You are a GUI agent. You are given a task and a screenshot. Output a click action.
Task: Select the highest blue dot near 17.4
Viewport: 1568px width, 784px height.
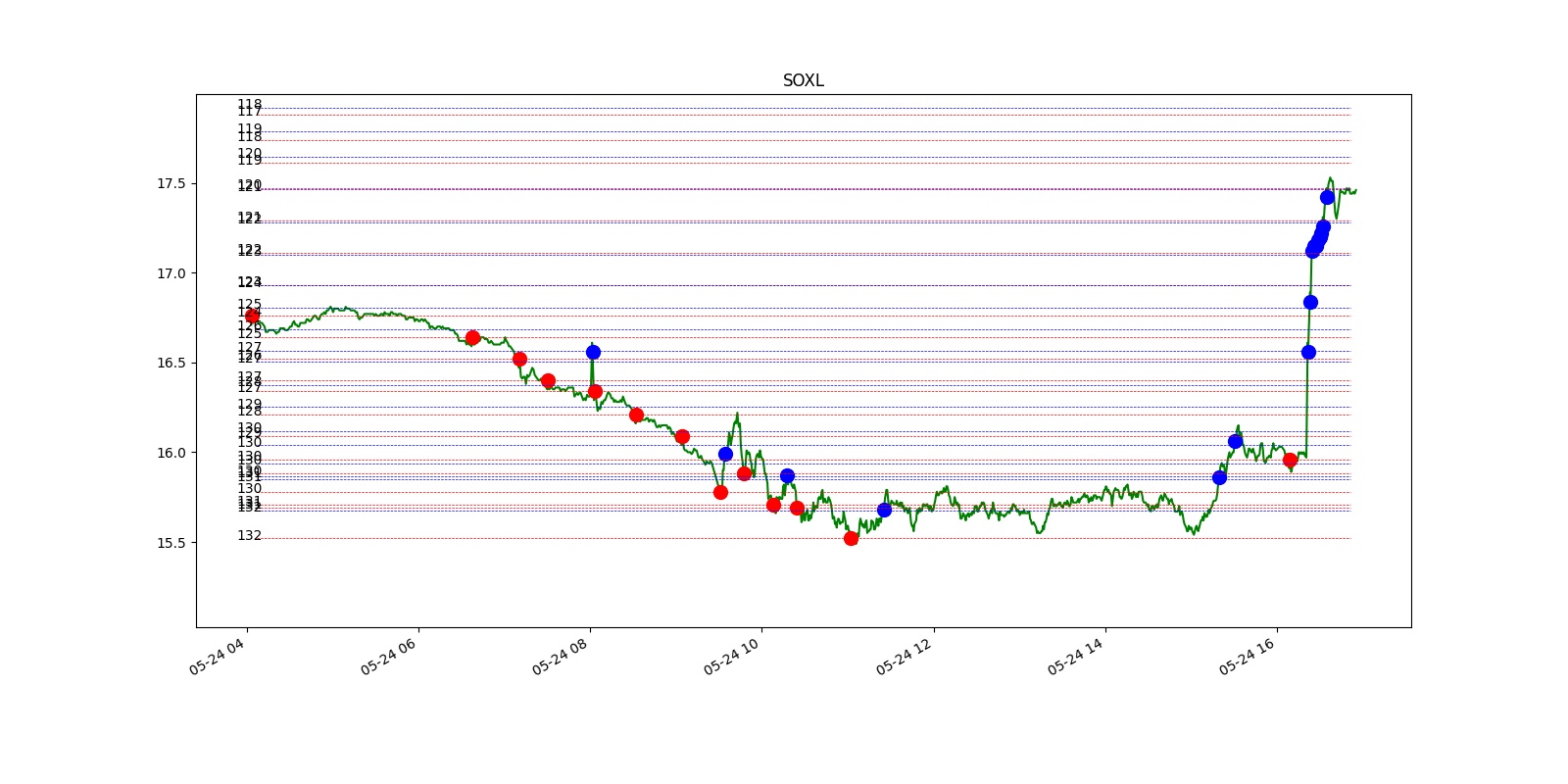tap(1327, 197)
